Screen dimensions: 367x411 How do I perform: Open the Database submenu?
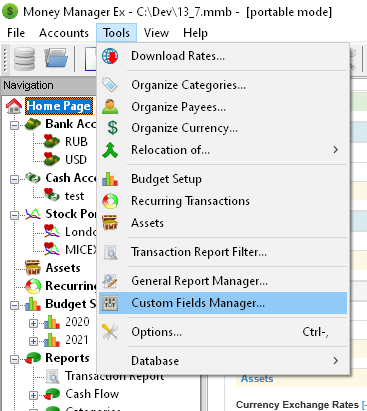(x=223, y=361)
